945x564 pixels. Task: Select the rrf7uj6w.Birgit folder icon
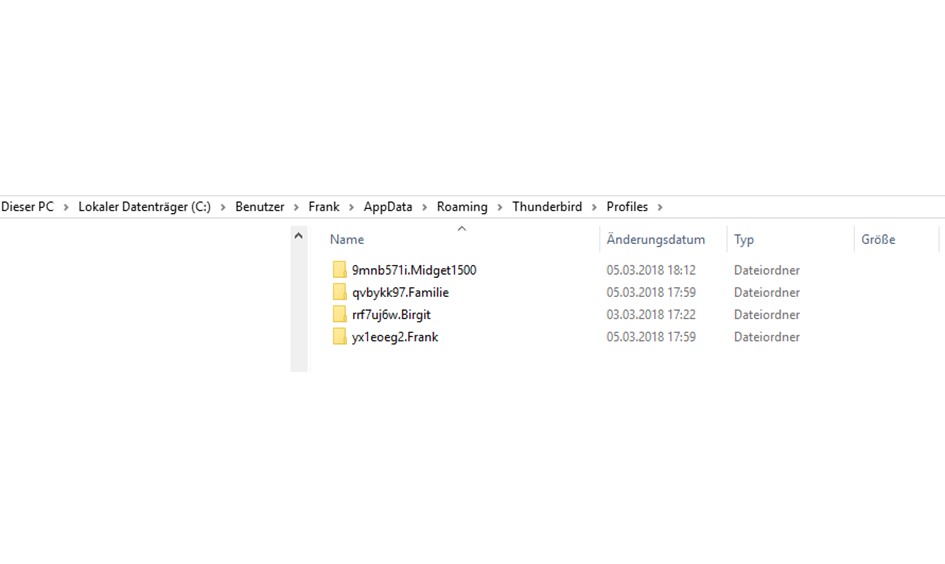click(339, 315)
